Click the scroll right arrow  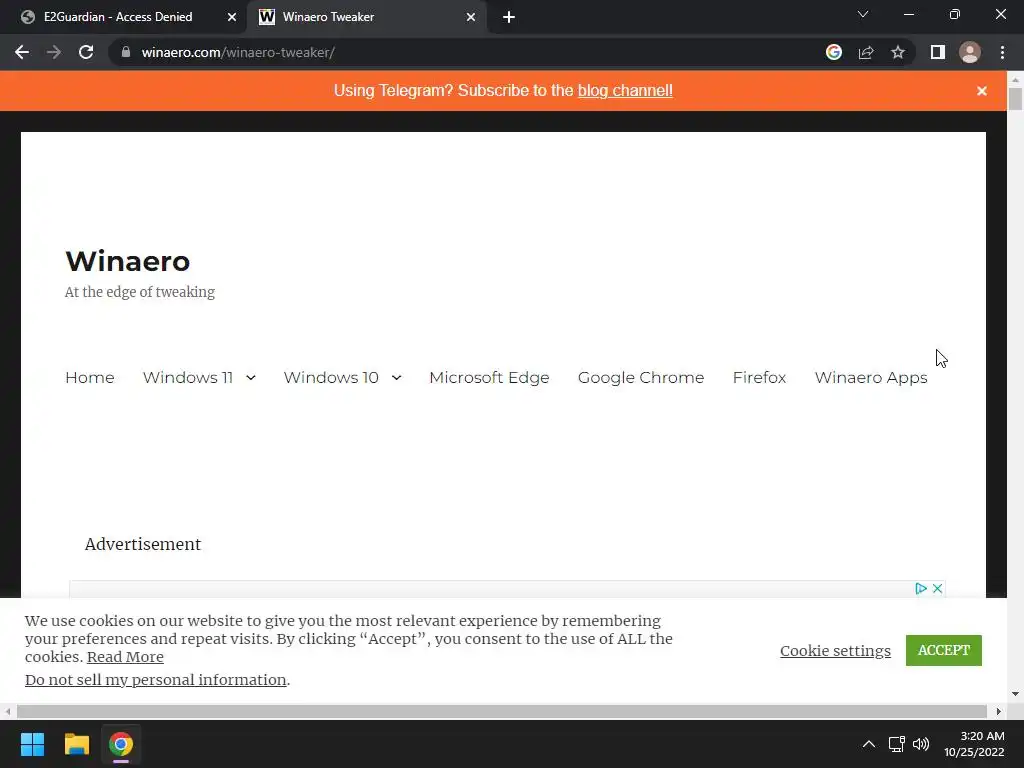pos(999,711)
